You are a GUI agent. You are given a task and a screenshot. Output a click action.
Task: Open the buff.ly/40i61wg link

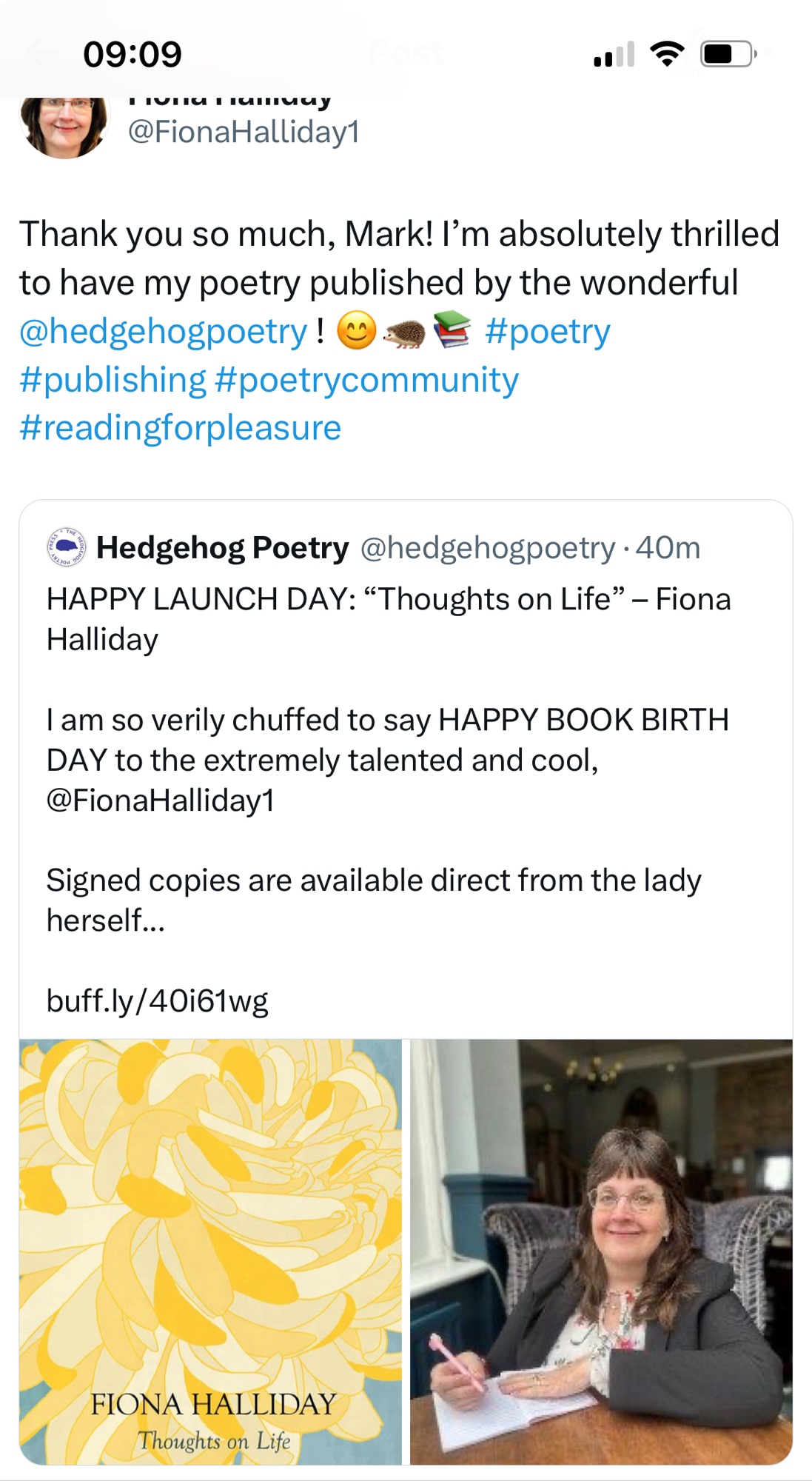[157, 1000]
